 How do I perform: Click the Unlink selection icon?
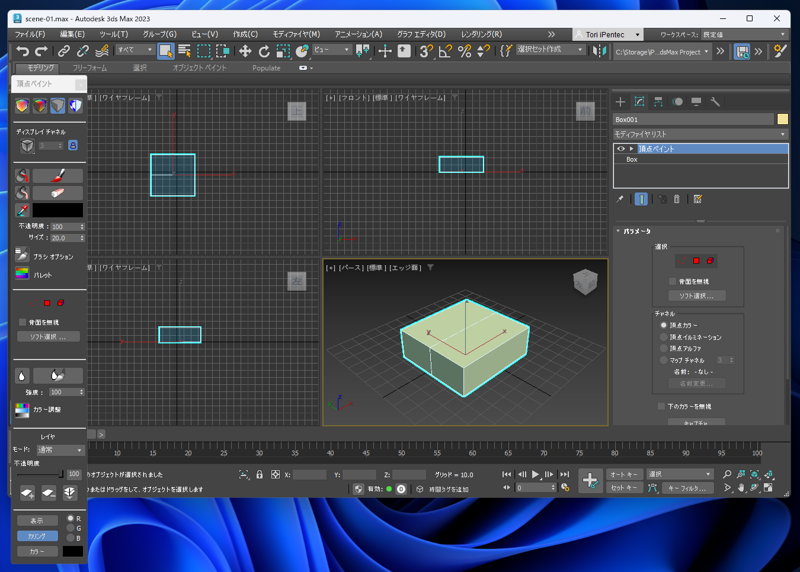83,51
